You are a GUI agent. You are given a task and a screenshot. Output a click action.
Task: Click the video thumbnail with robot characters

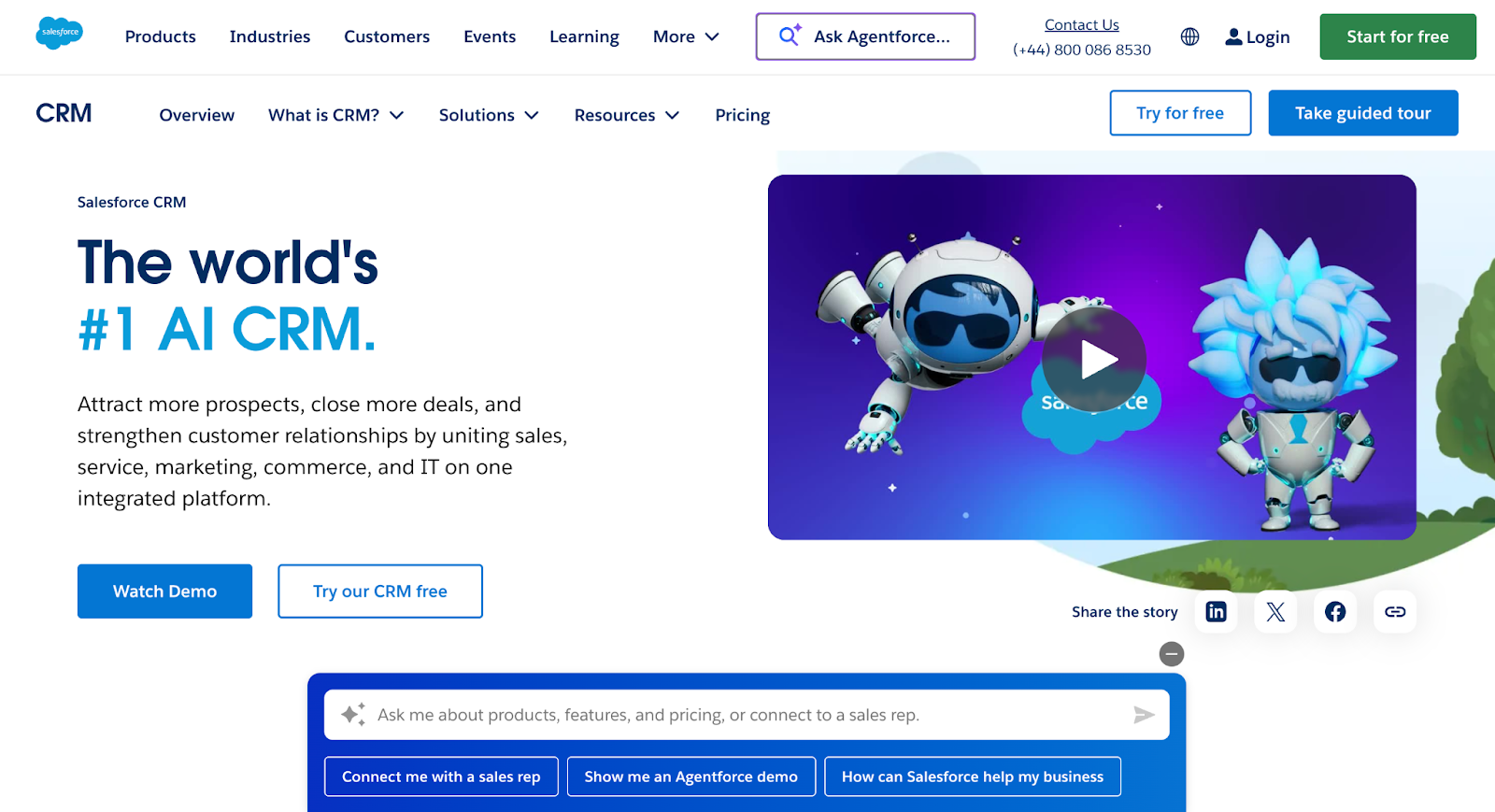[x=1091, y=357]
